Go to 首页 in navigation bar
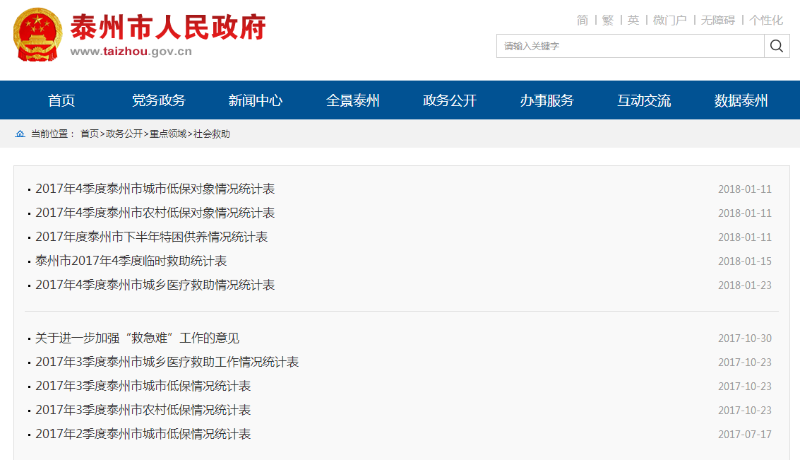 click(x=61, y=100)
